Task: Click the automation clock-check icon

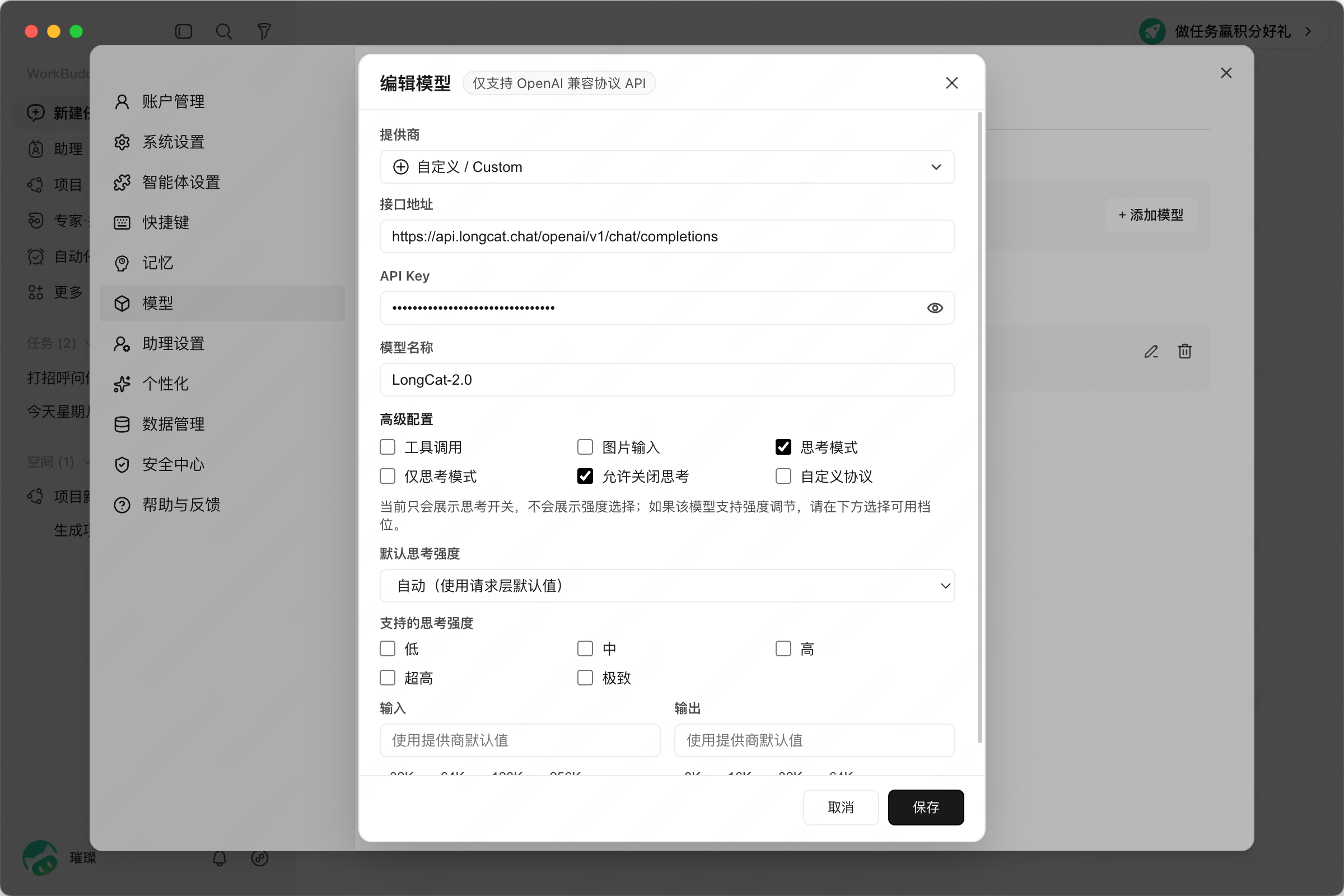Action: (35, 256)
